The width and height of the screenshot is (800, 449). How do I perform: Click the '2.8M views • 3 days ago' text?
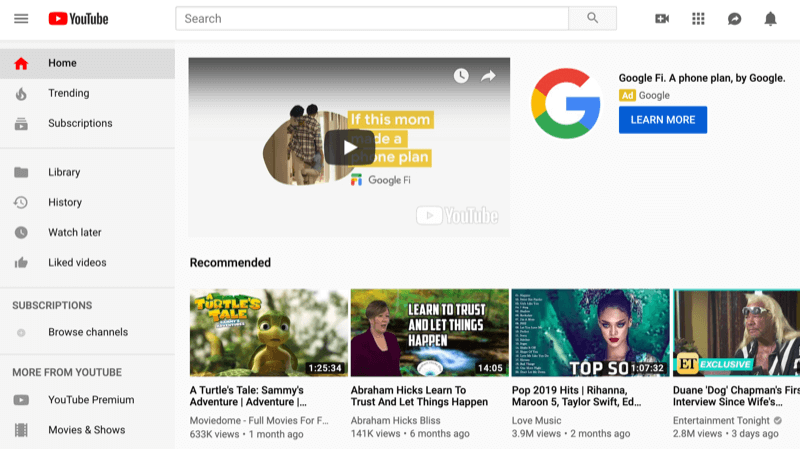click(726, 434)
